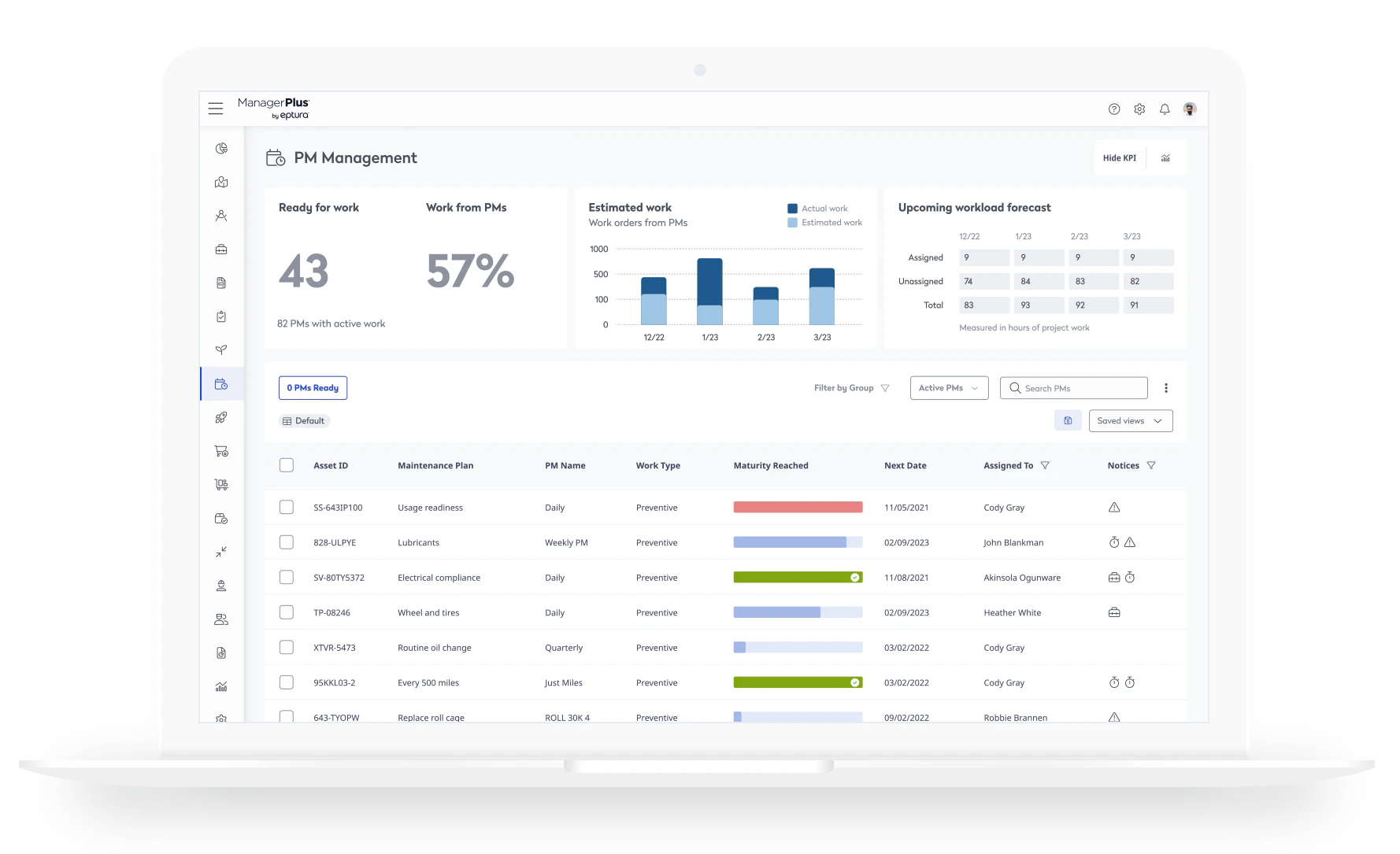Click the maturity progress bar for Electrical compliance
Image resolution: width=1400 pixels, height=854 pixels.
pos(797,577)
